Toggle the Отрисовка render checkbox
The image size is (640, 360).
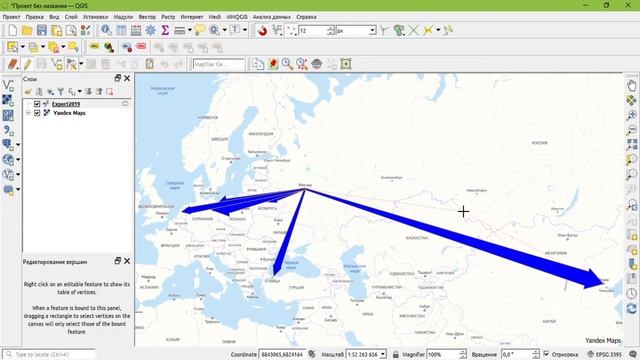547,354
